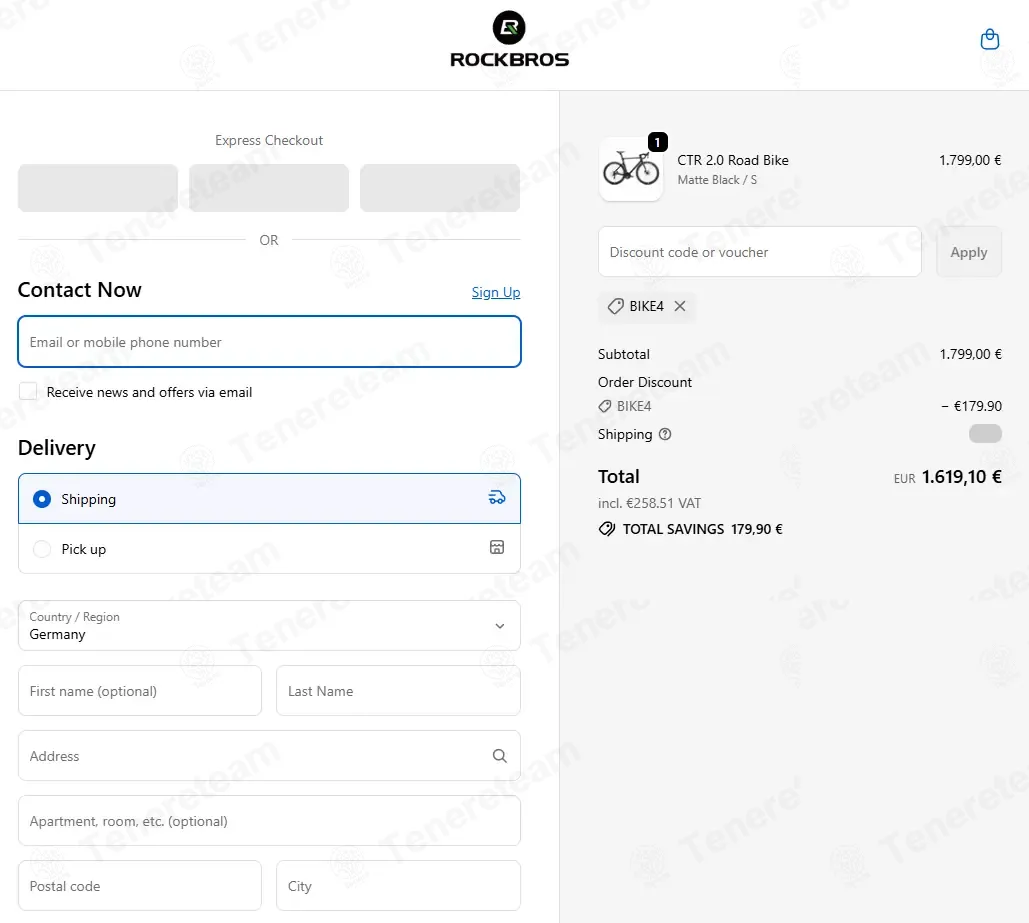Click the Contact Now heading
The height and width of the screenshot is (923, 1029).
pos(79,290)
